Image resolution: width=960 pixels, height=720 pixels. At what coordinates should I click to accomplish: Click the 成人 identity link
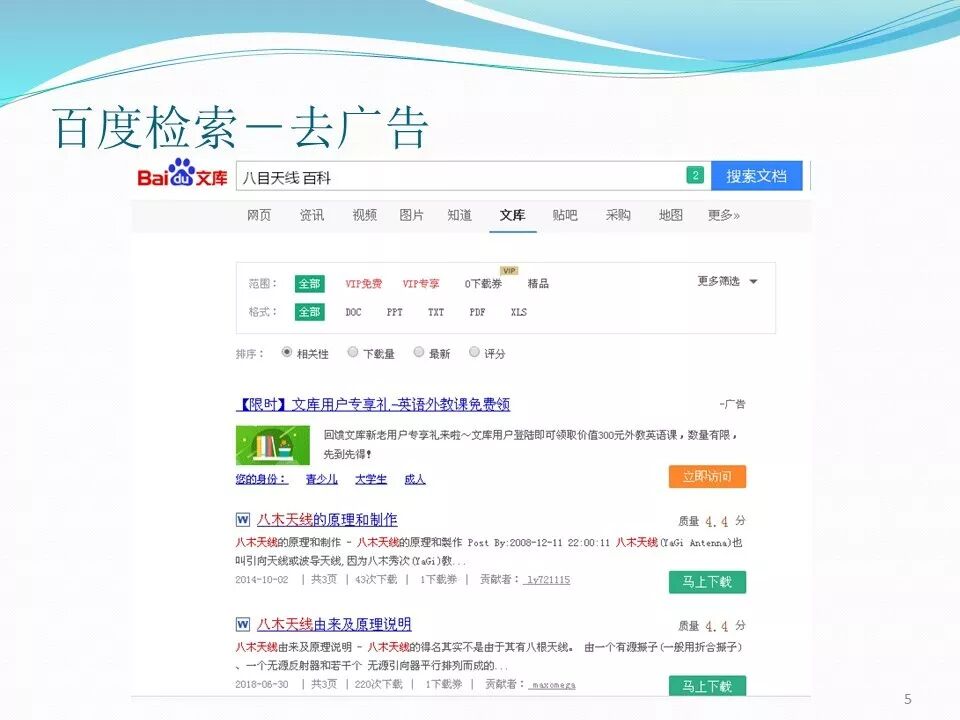tap(414, 479)
